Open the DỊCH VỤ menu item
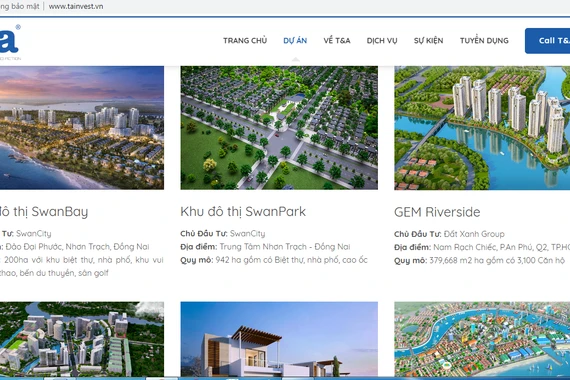The image size is (570, 380). point(382,40)
